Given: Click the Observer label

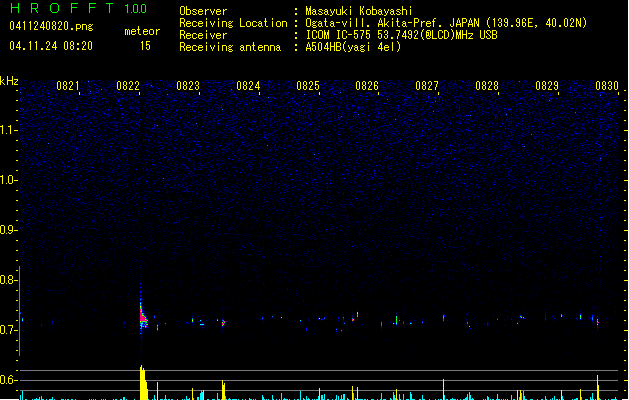Looking at the screenshot, I should (x=203, y=11).
